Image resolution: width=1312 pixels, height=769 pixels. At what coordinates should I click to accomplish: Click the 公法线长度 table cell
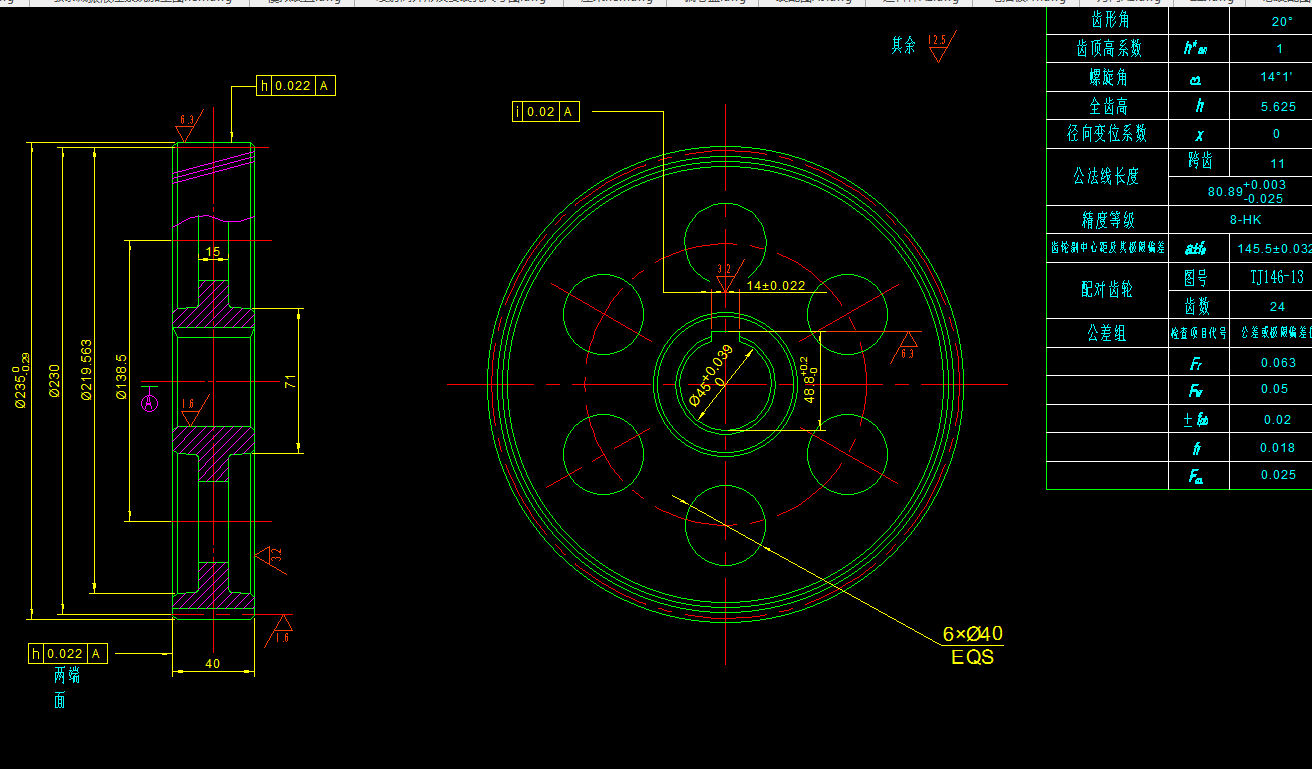click(x=1107, y=177)
